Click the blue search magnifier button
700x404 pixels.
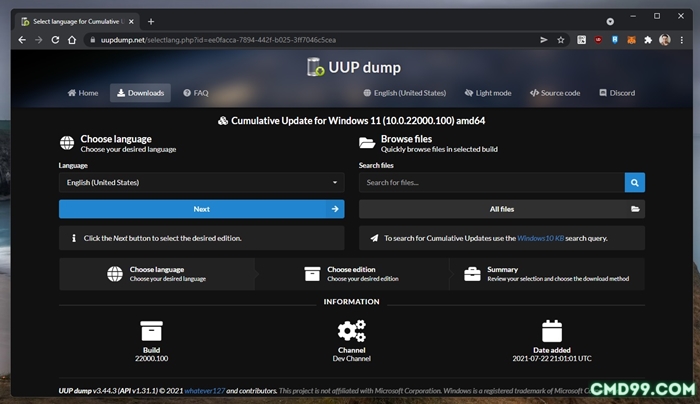634,183
